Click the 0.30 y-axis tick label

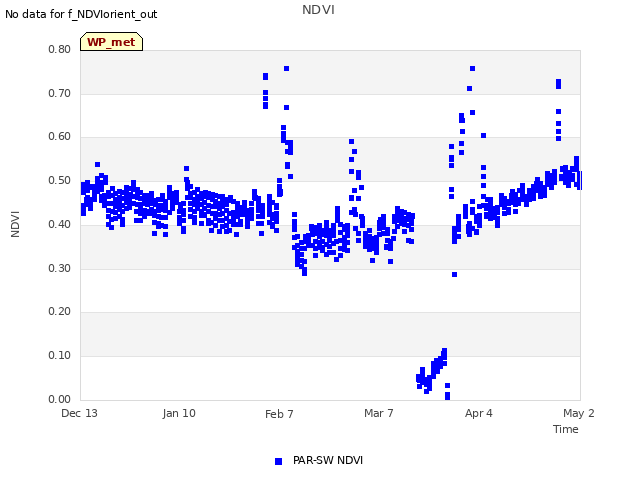click(60, 269)
